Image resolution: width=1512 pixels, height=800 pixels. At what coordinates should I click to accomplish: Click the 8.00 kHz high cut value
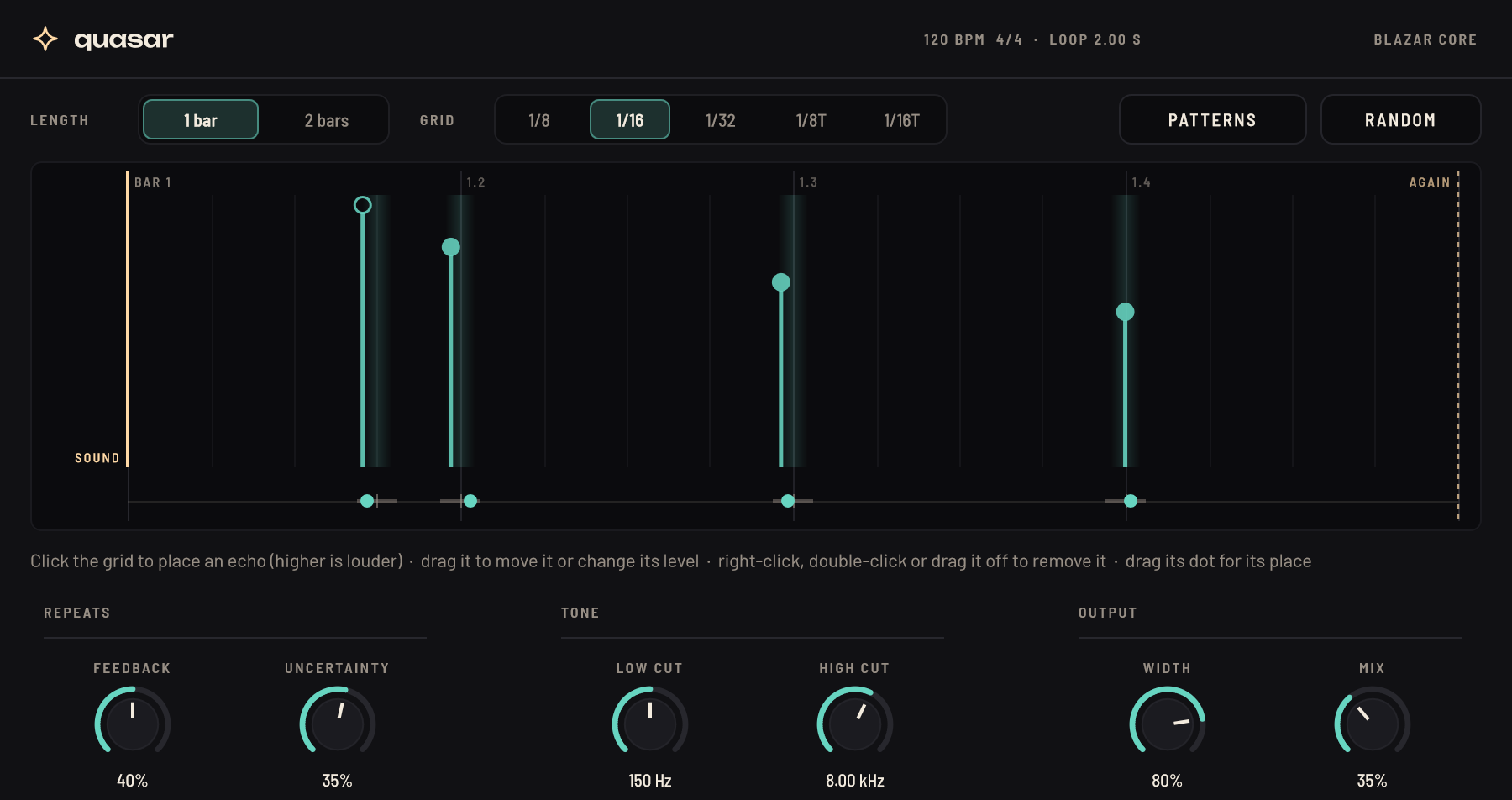pos(855,781)
